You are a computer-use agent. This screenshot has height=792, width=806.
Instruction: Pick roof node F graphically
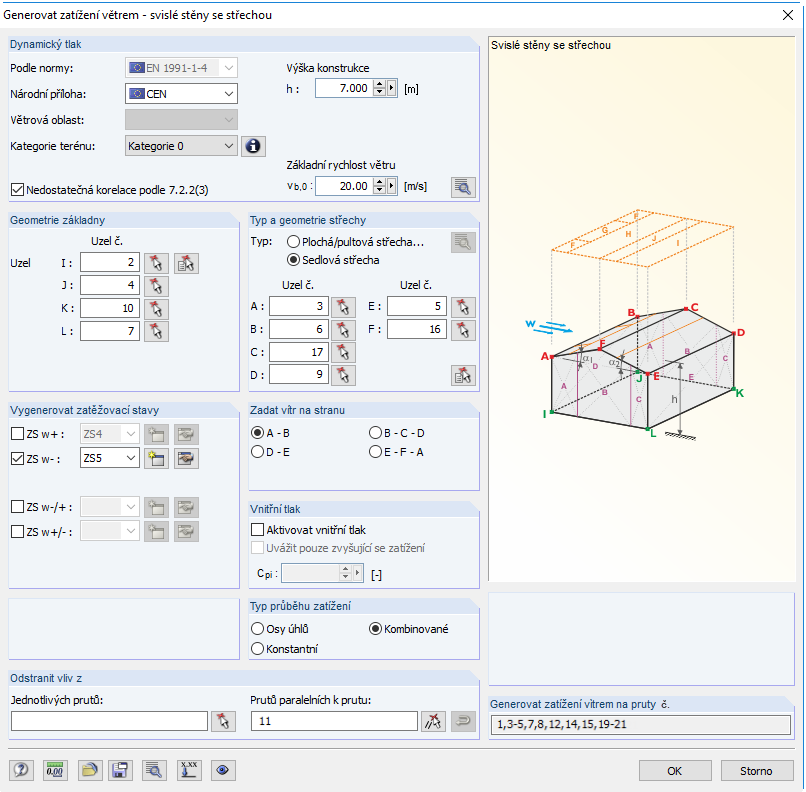[463, 329]
